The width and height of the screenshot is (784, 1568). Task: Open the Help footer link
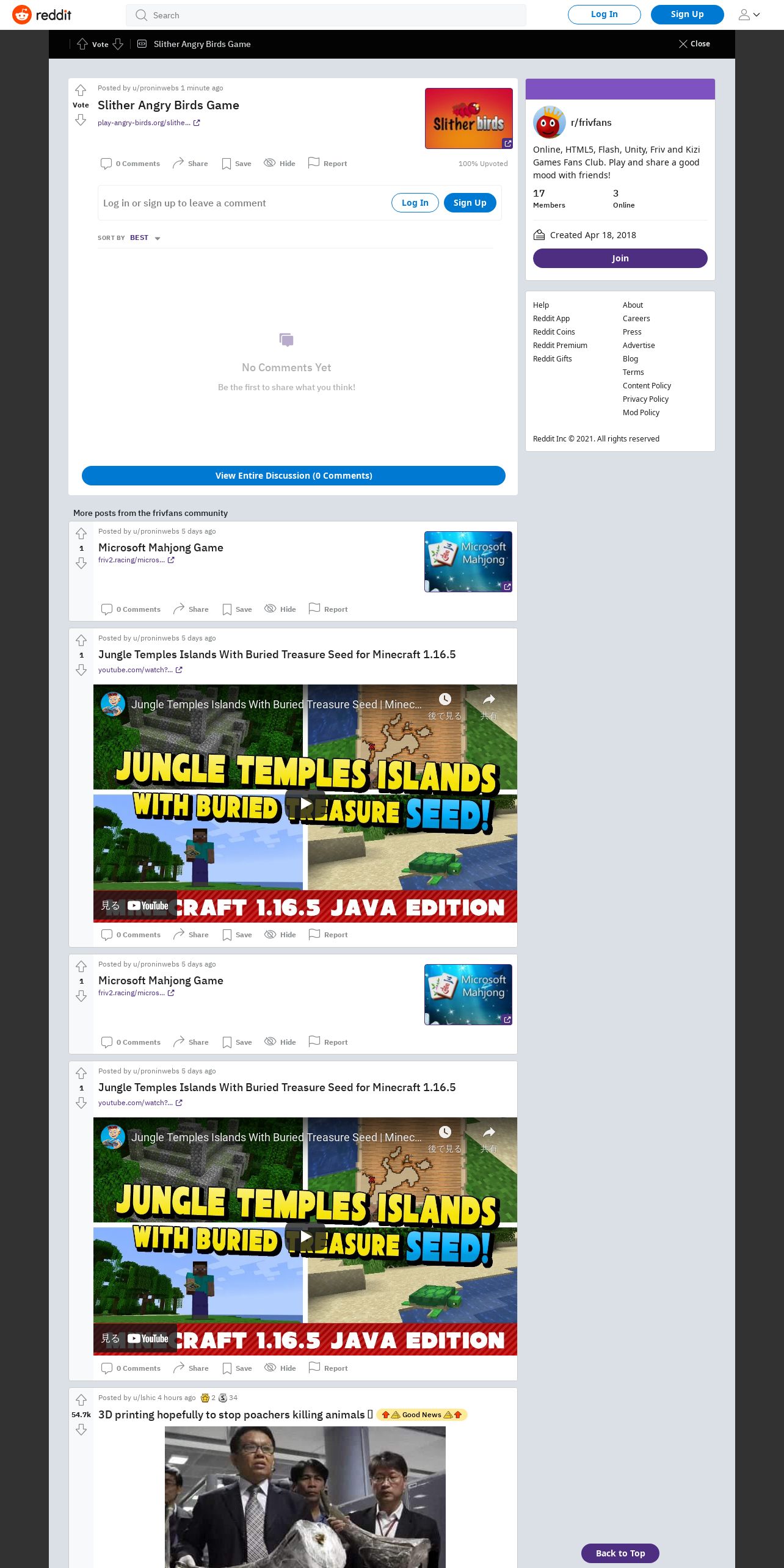[541, 305]
